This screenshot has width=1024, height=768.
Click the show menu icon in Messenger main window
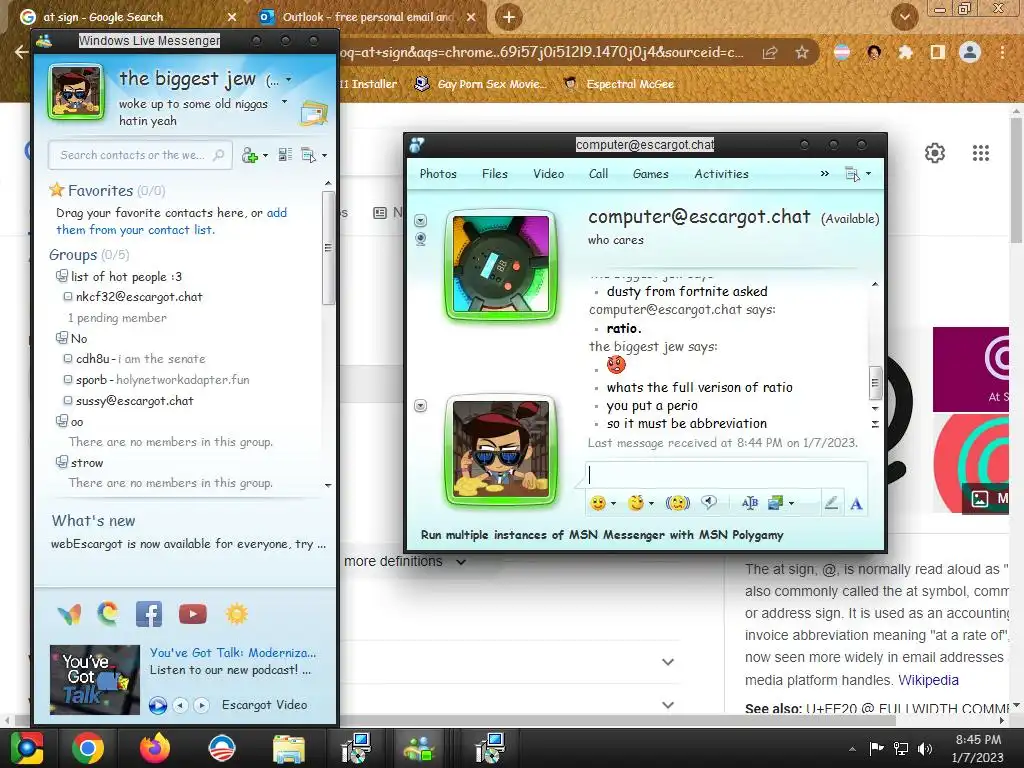coord(308,155)
